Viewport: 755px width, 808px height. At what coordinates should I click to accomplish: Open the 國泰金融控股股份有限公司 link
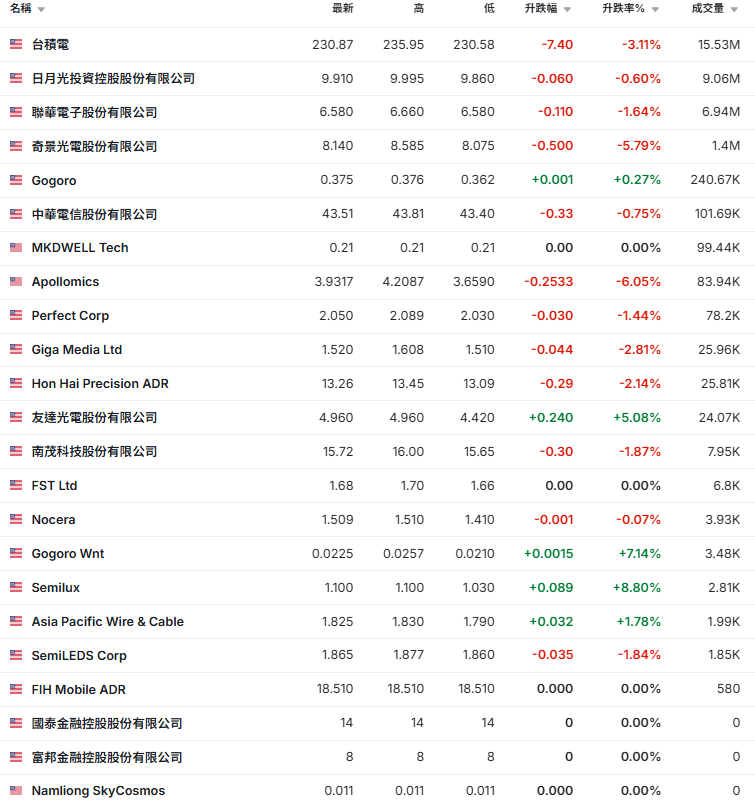[107, 723]
